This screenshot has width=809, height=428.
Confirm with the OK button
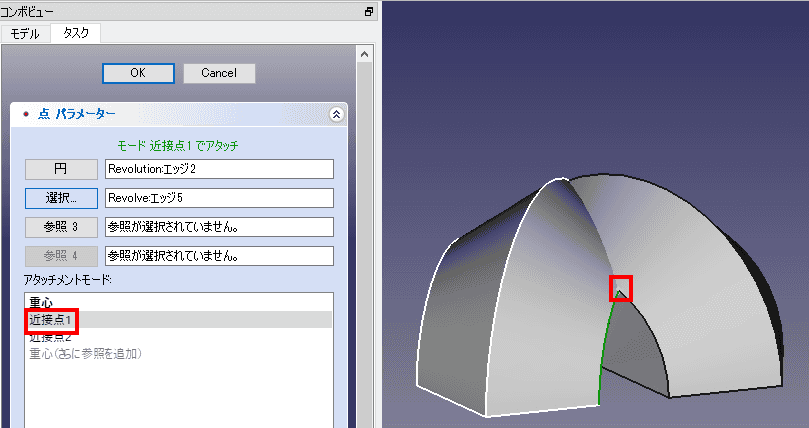click(138, 73)
